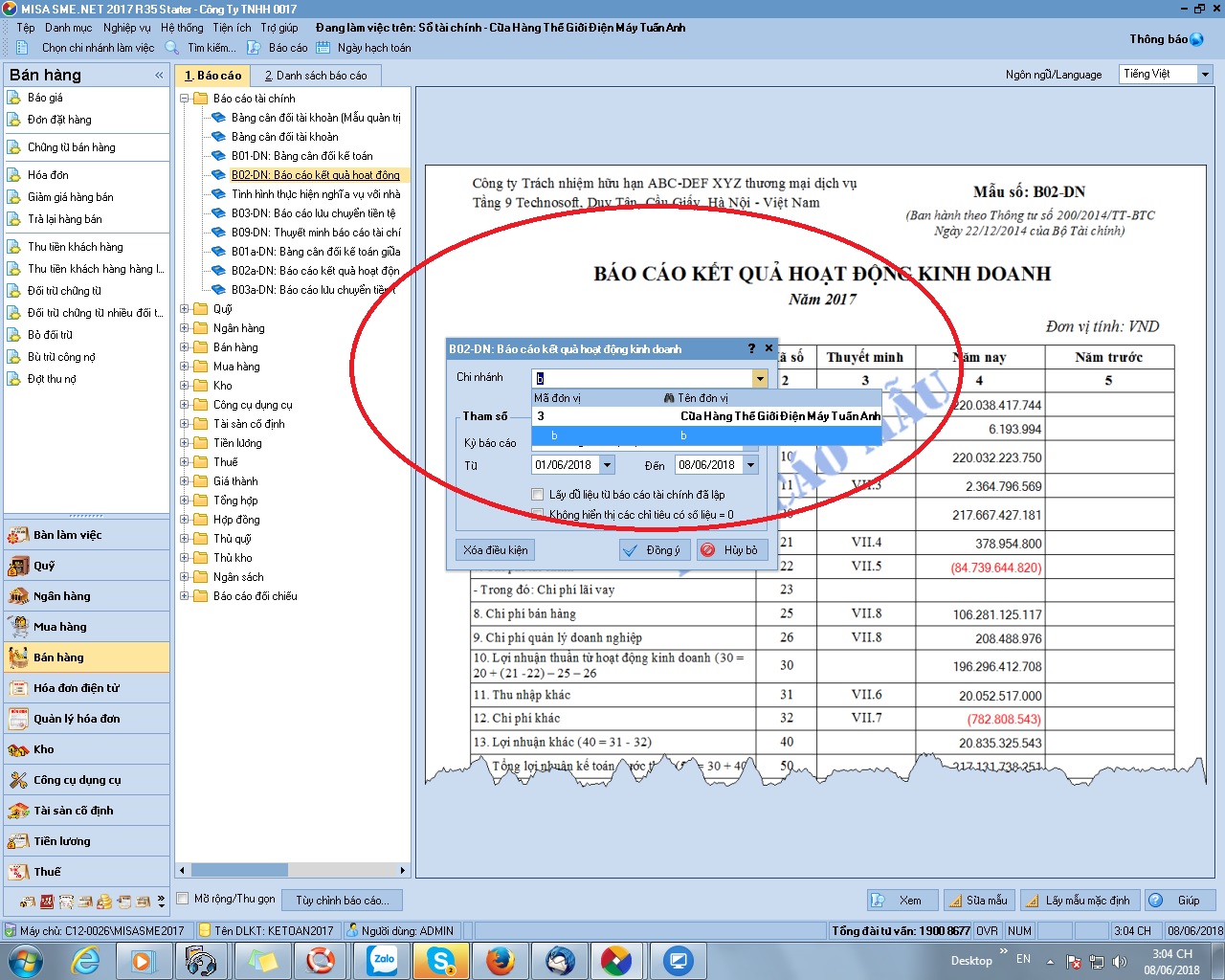Open the Tệp menu

click(26, 28)
